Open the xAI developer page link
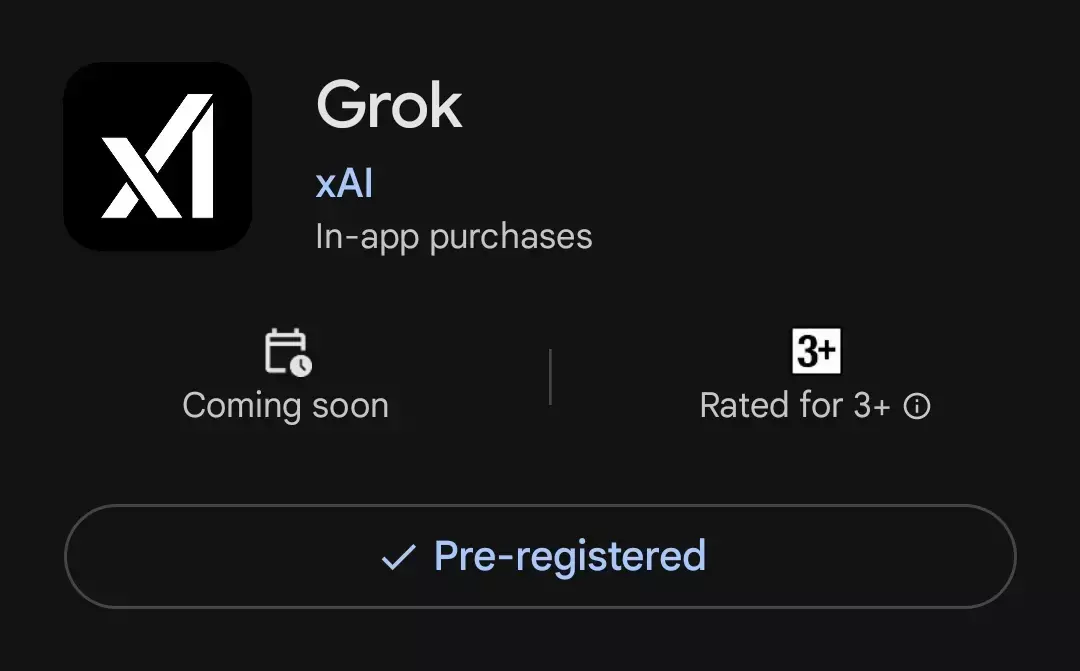The height and width of the screenshot is (671, 1080). pyautogui.click(x=344, y=184)
